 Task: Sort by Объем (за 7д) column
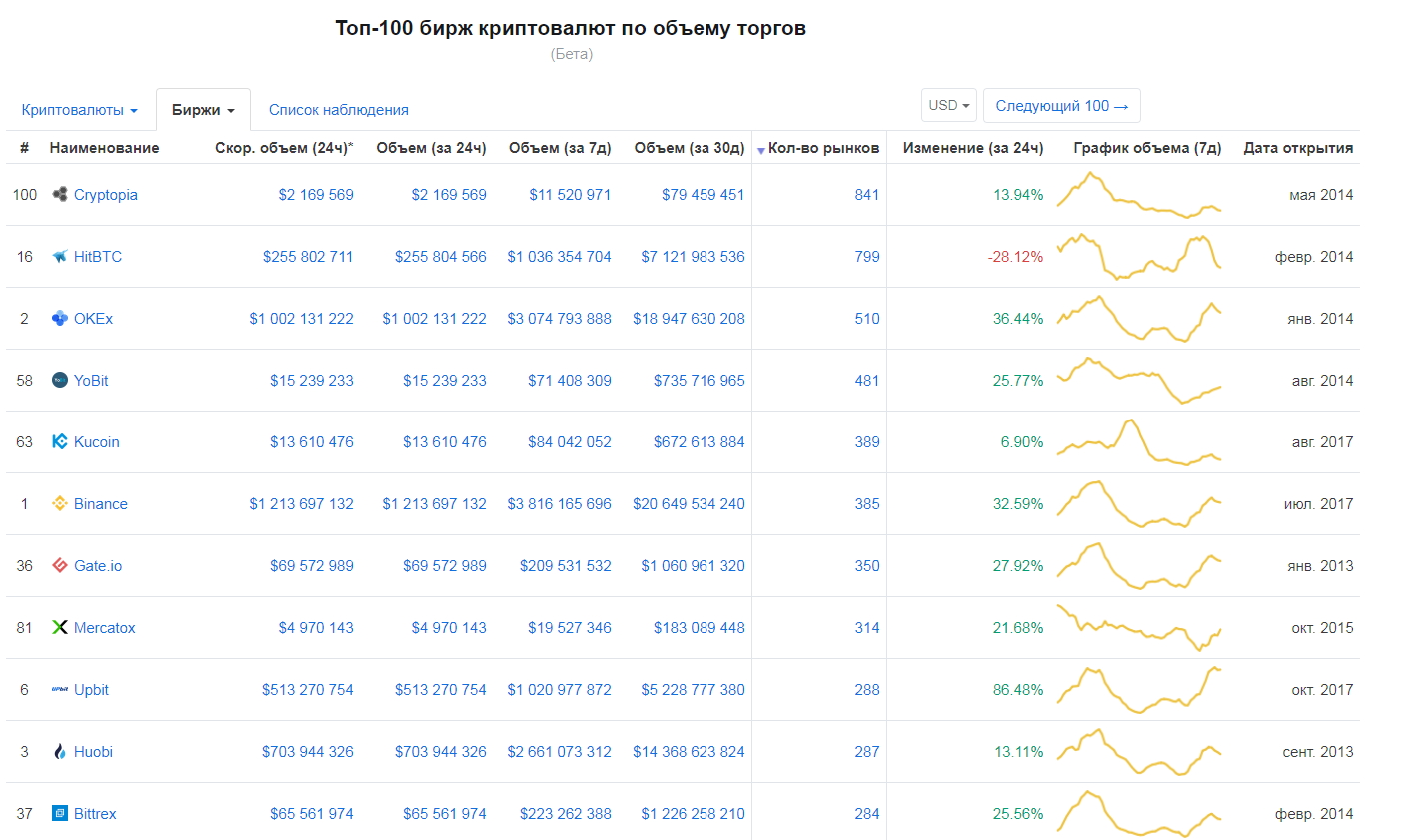[560, 148]
